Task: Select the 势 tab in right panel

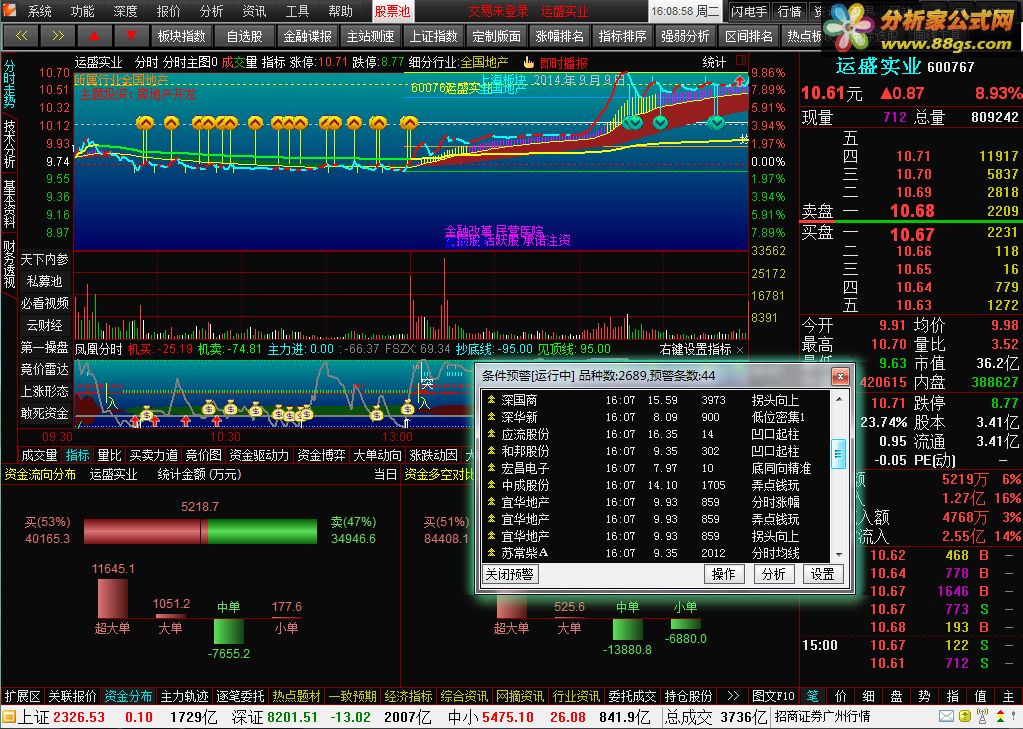Action: 924,696
